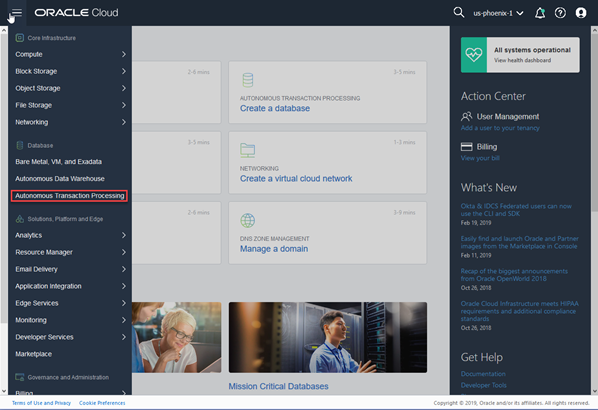
Task: Open Oracle OpenWorld 2018 recap link
Action: tap(514, 275)
